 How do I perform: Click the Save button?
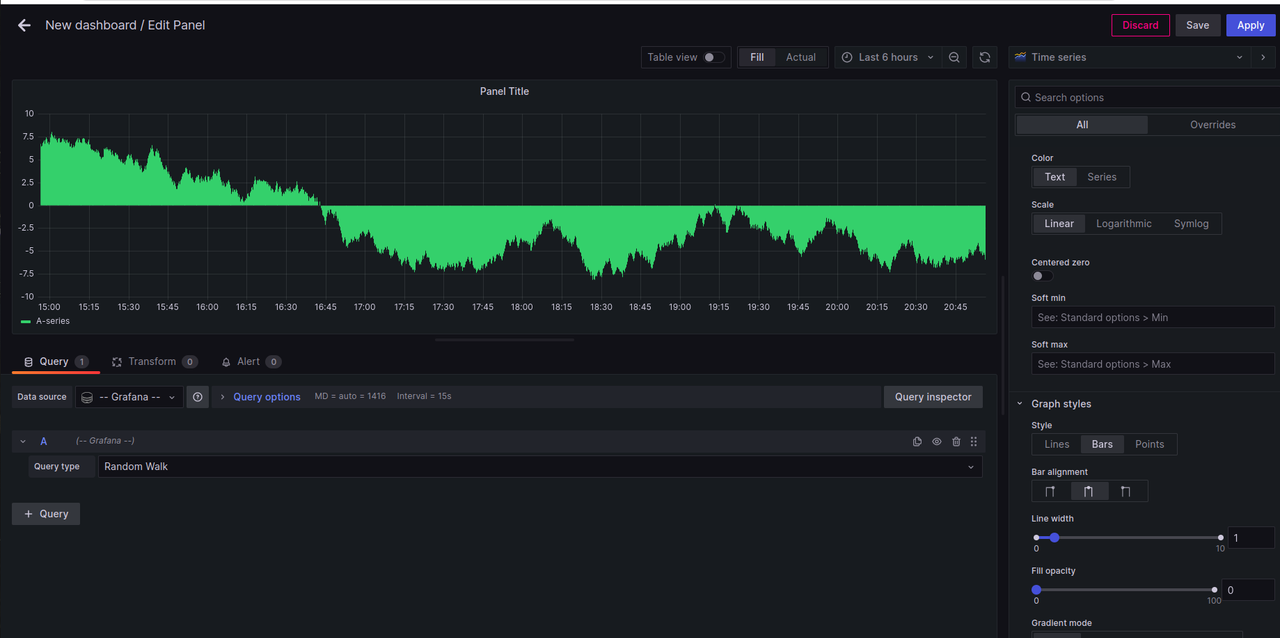tap(1198, 25)
